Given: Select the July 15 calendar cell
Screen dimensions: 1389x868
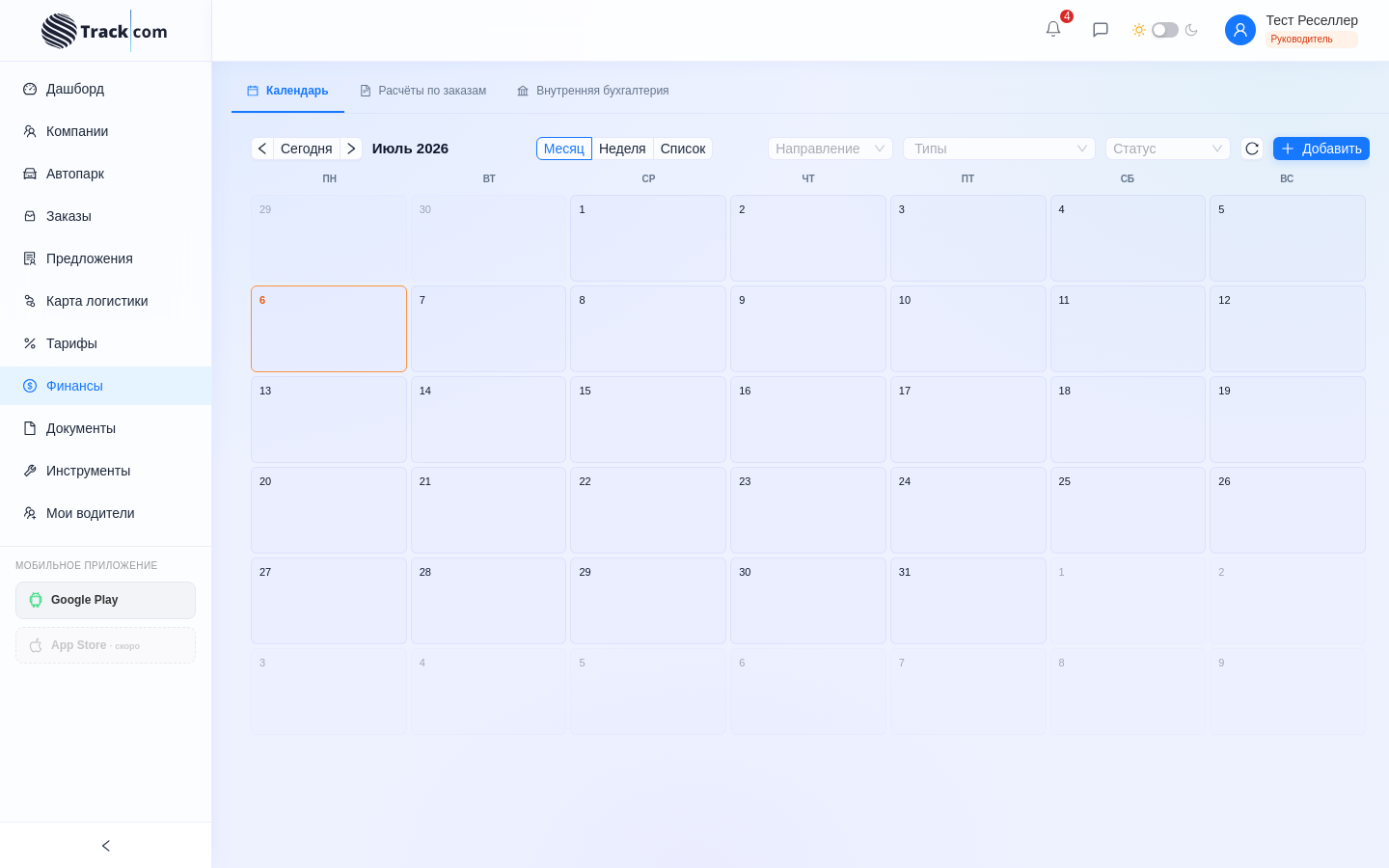Looking at the screenshot, I should pyautogui.click(x=648, y=420).
